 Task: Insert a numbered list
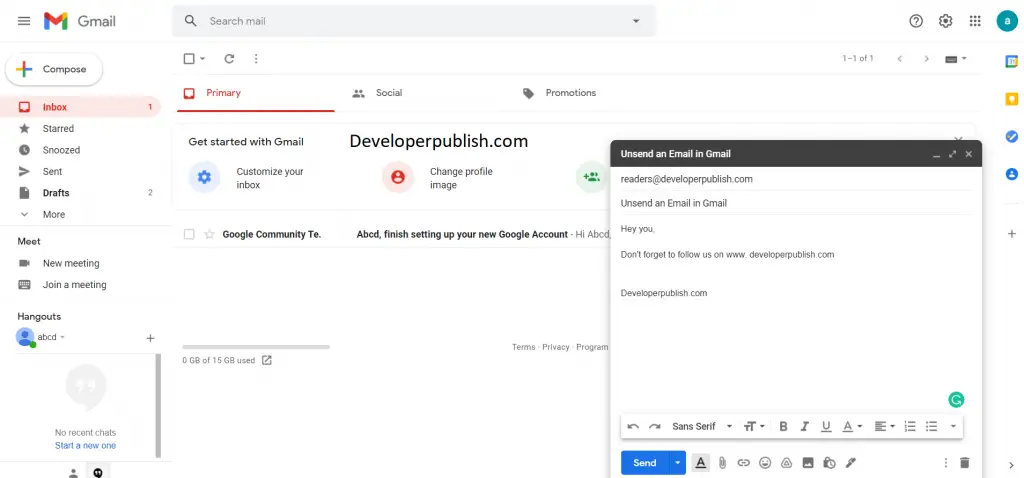coord(910,426)
